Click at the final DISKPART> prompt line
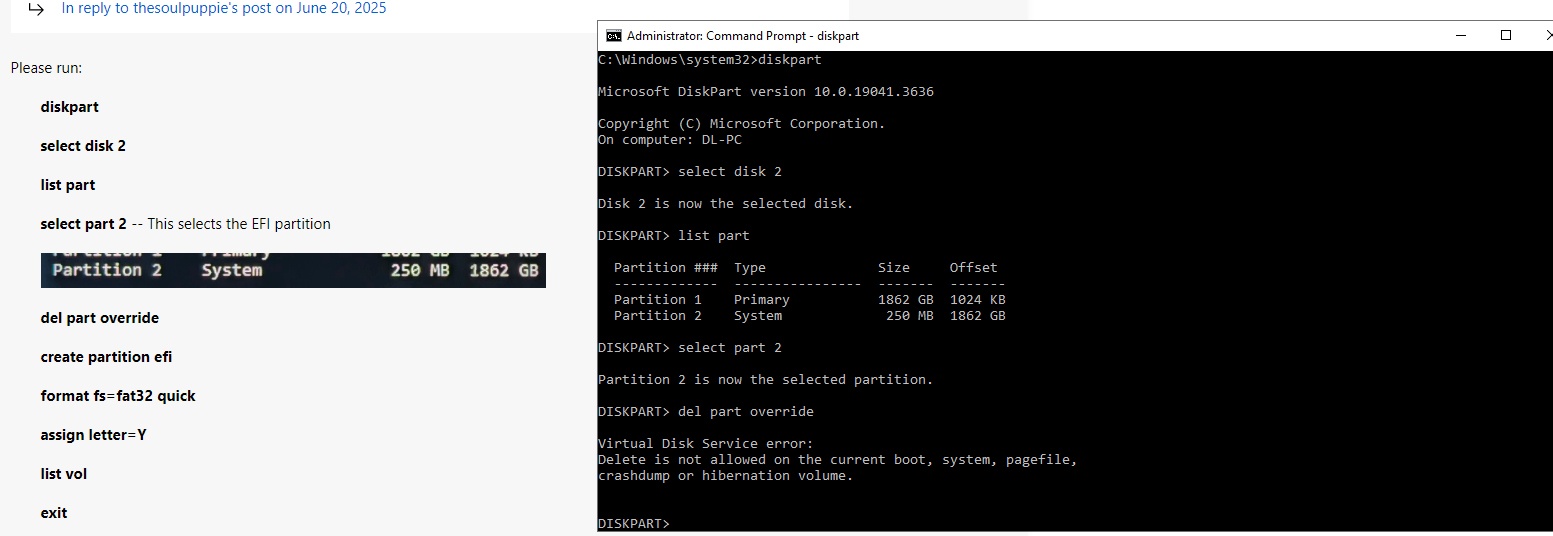This screenshot has width=1553, height=536. click(634, 524)
